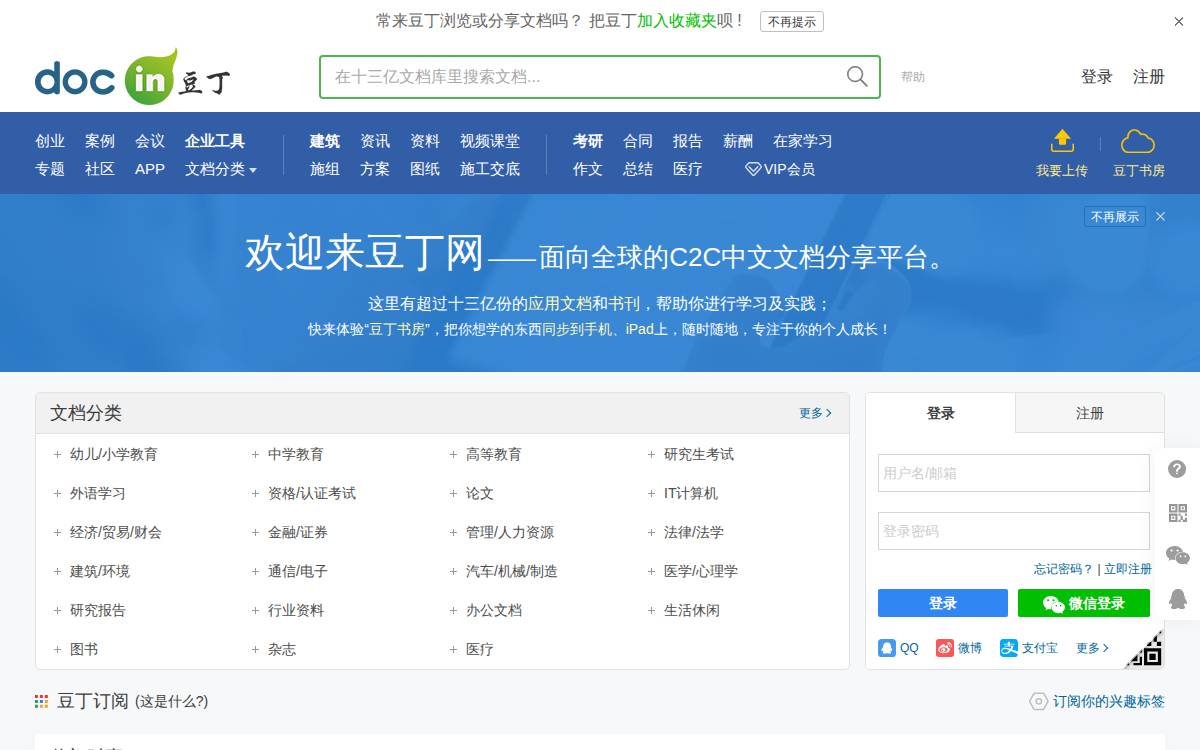Open 在家学习 in the navigation bar
The height and width of the screenshot is (750, 1200).
point(803,141)
